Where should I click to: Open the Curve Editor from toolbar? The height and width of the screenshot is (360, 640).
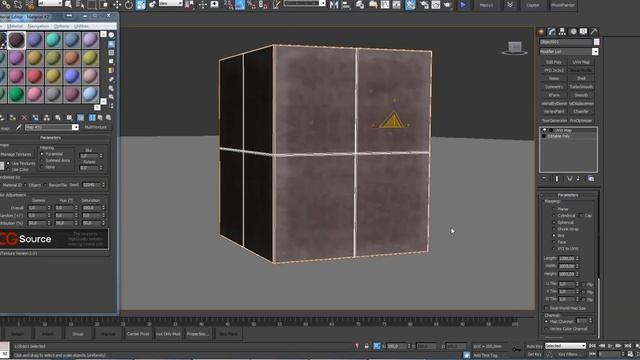pyautogui.click(x=385, y=4)
